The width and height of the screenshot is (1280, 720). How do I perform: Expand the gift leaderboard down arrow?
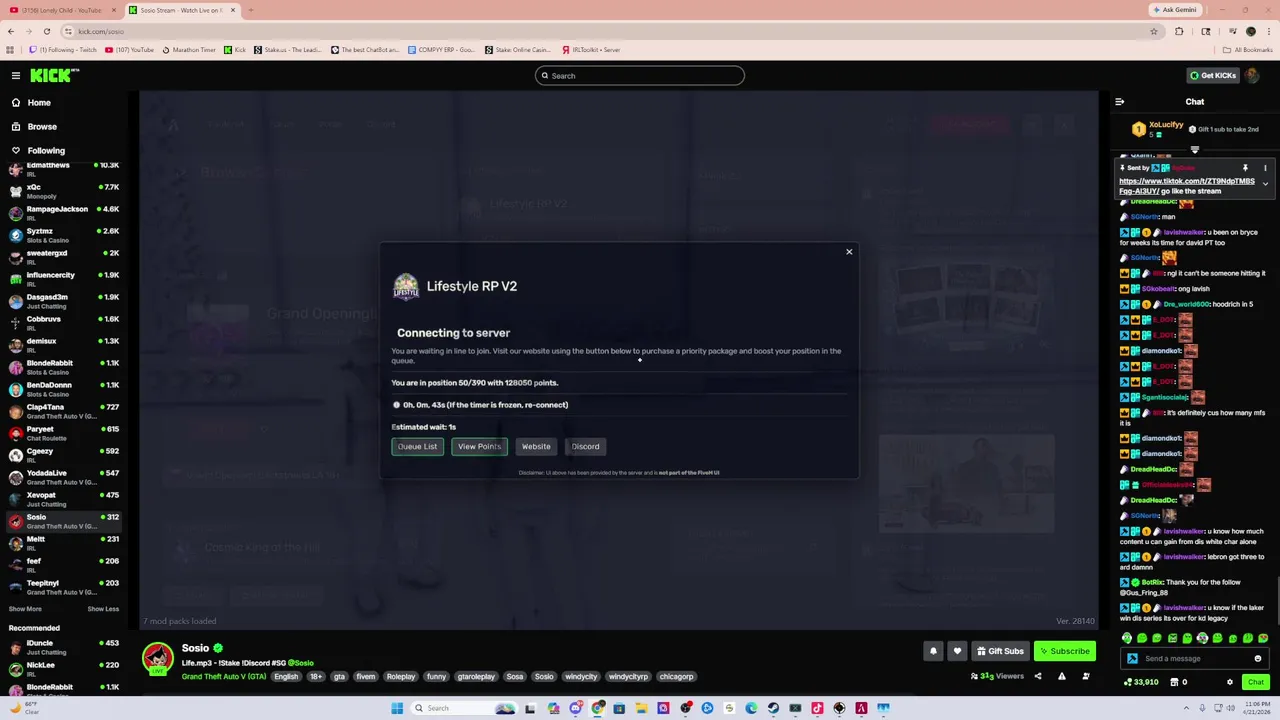pos(1194,150)
